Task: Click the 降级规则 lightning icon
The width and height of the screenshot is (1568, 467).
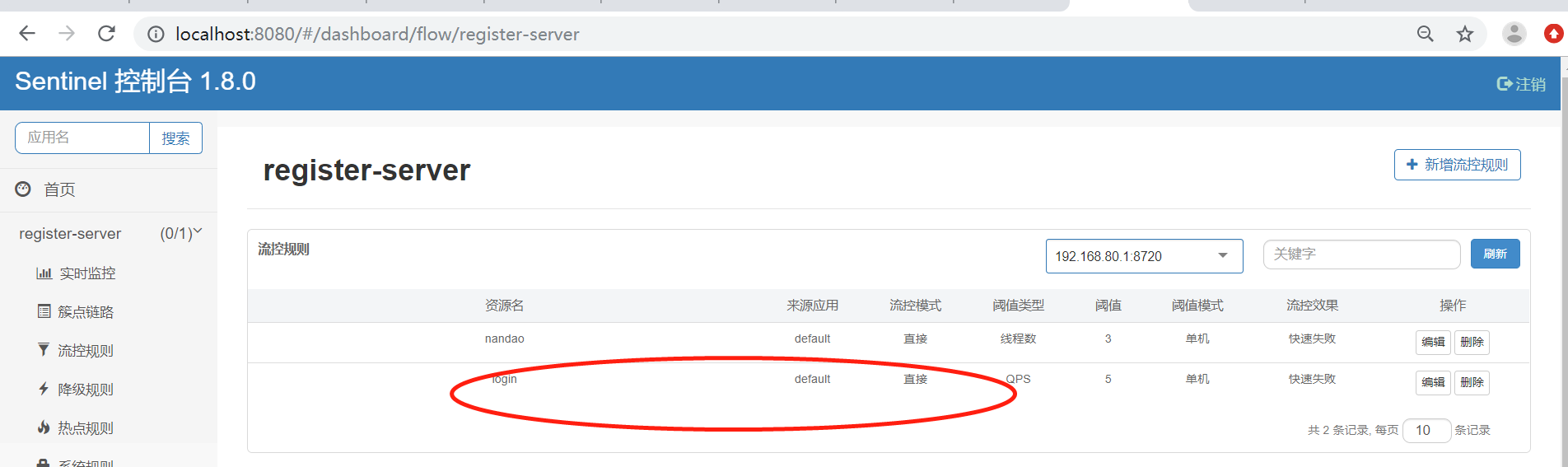Action: coord(44,389)
